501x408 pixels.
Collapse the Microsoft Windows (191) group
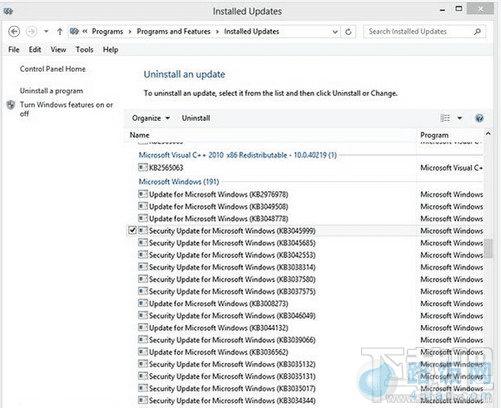(x=179, y=182)
